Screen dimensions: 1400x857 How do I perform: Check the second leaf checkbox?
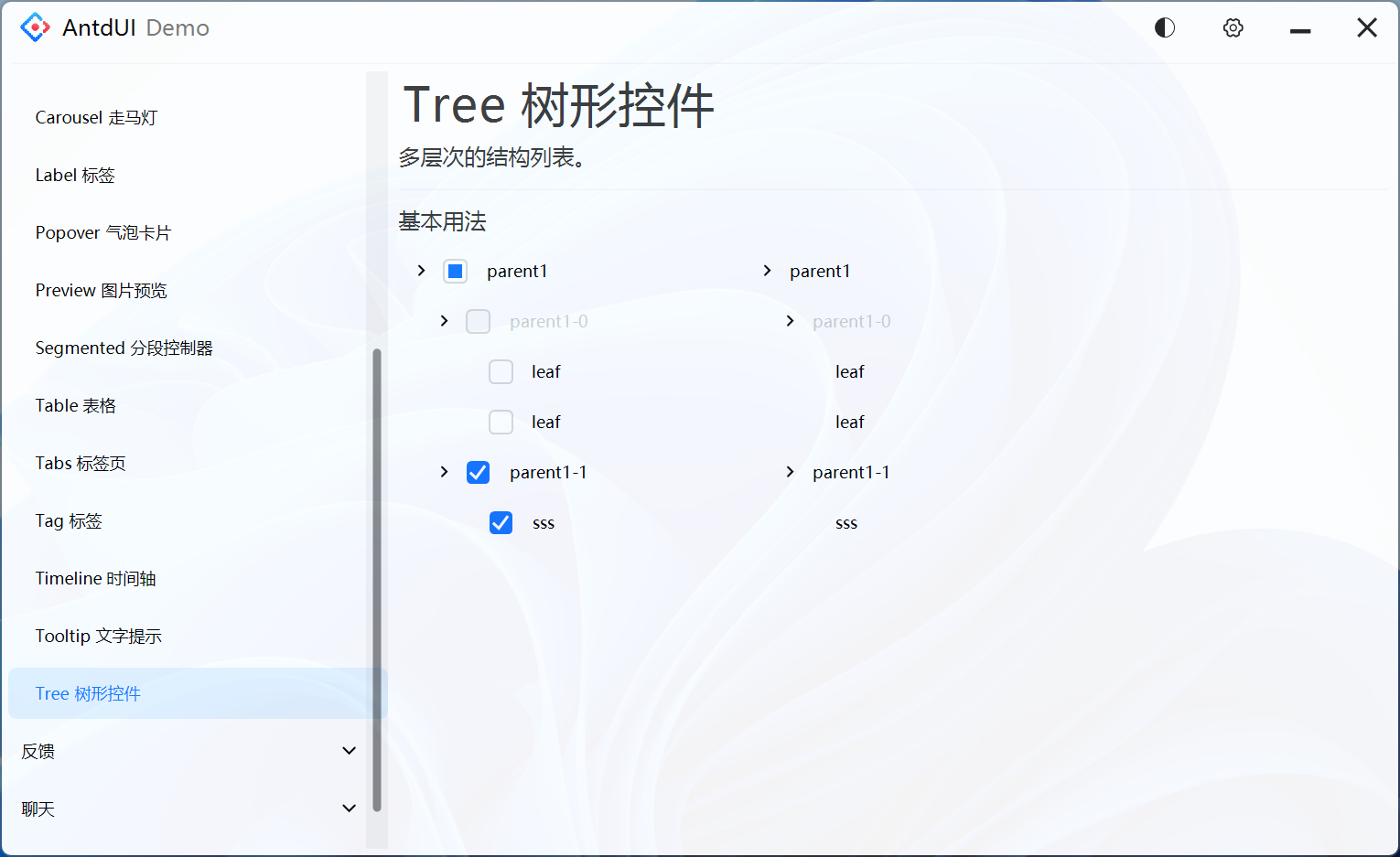(501, 422)
